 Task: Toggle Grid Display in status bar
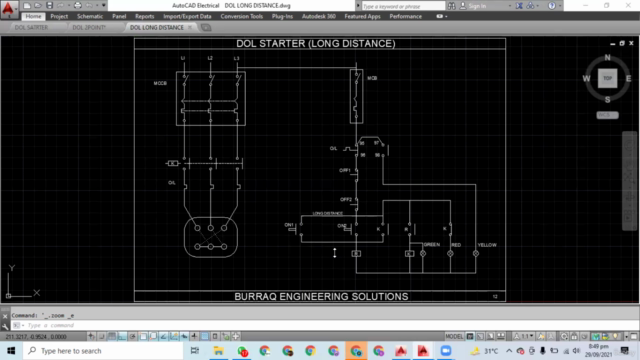[111, 336]
